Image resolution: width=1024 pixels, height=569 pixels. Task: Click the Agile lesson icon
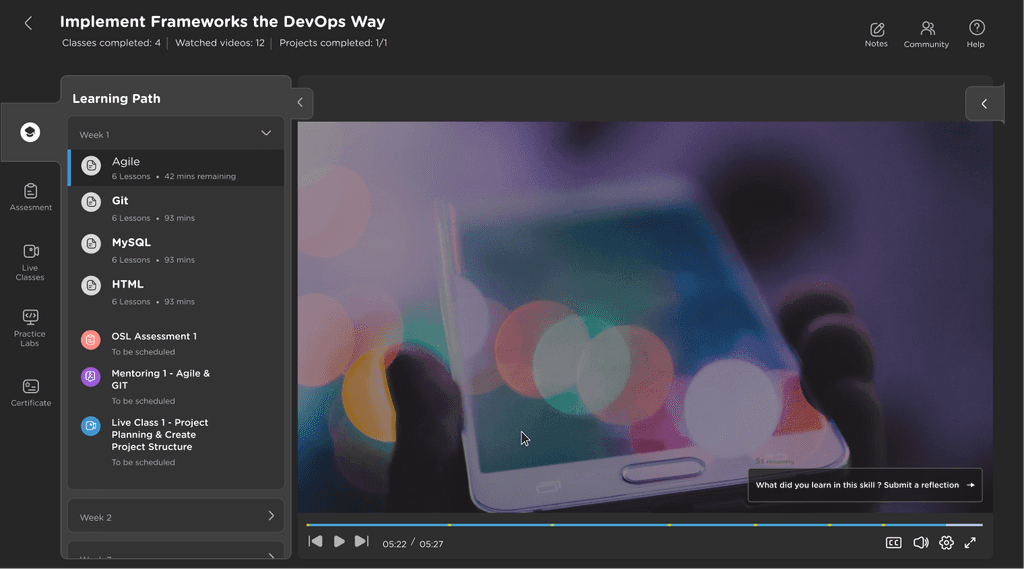coord(91,165)
